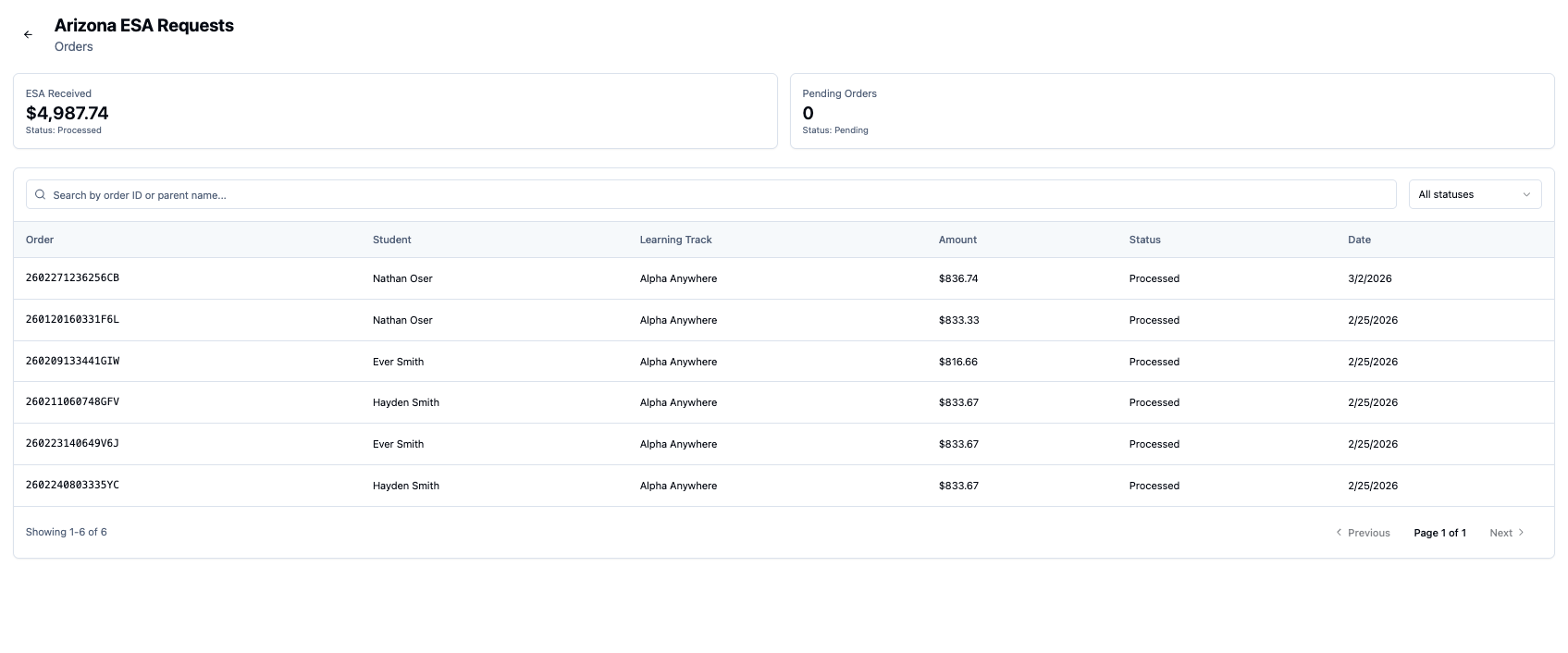Viewport: 1568px width, 653px height.
Task: Expand the status filter chevron
Action: click(x=1525, y=194)
